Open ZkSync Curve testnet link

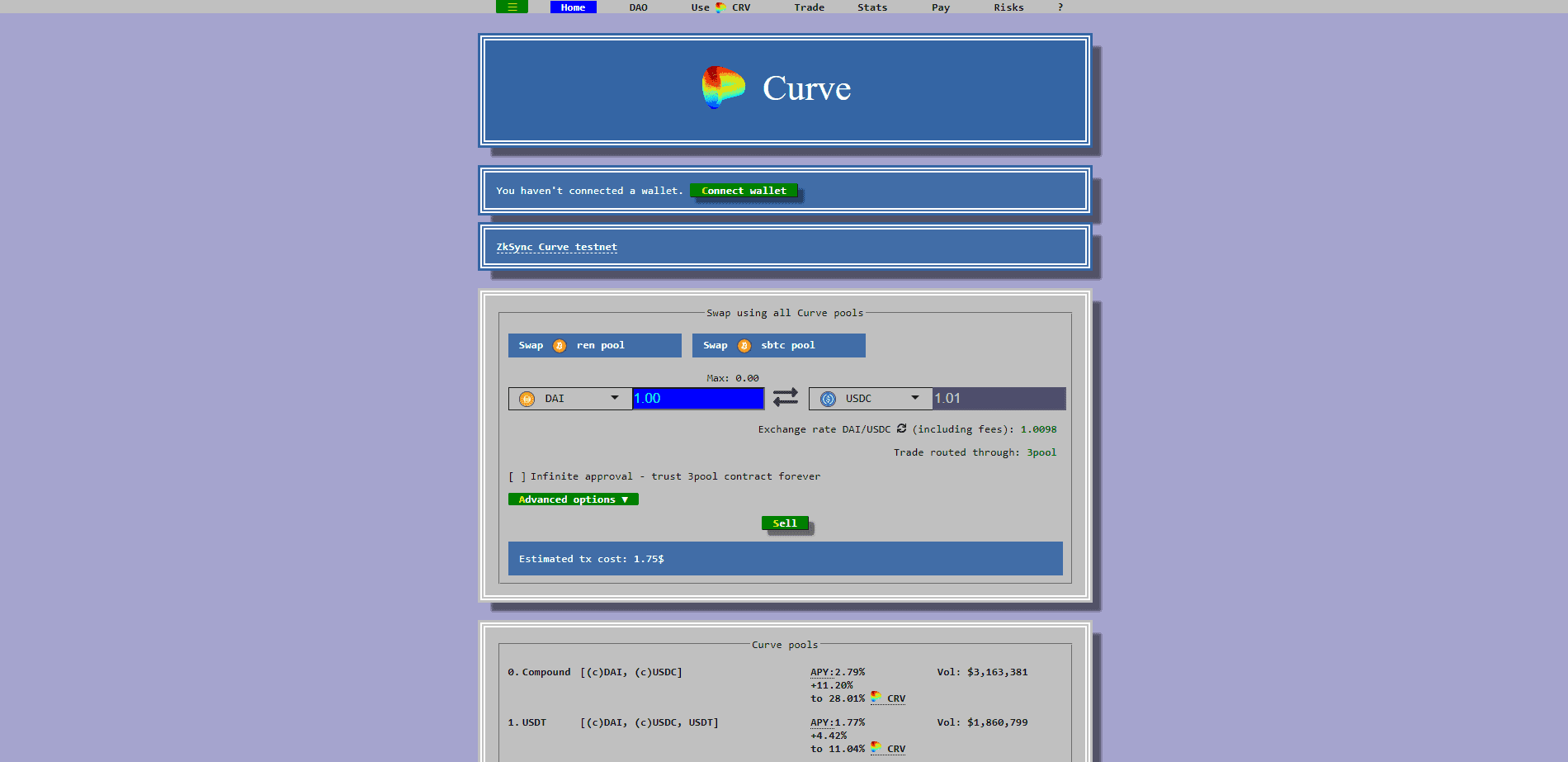tap(556, 247)
